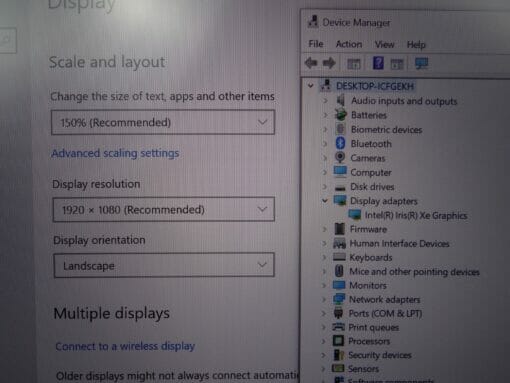Click the Firmware category icon
This screenshot has height=383, width=510.
point(339,229)
